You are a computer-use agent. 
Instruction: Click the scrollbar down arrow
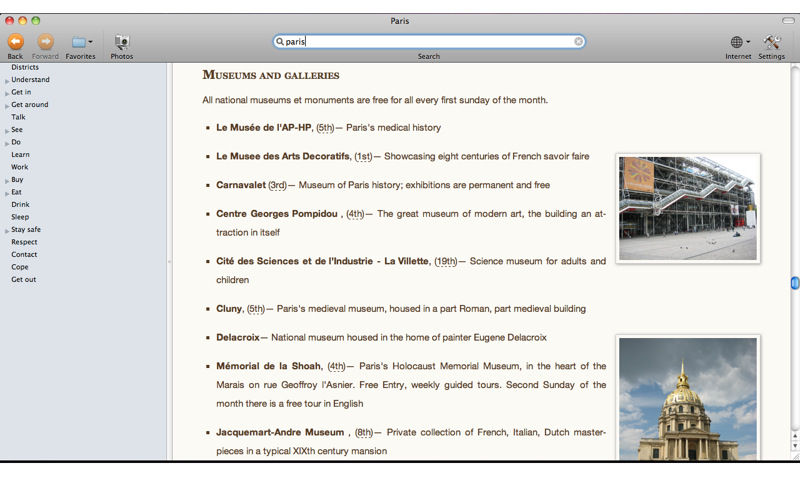coord(795,446)
